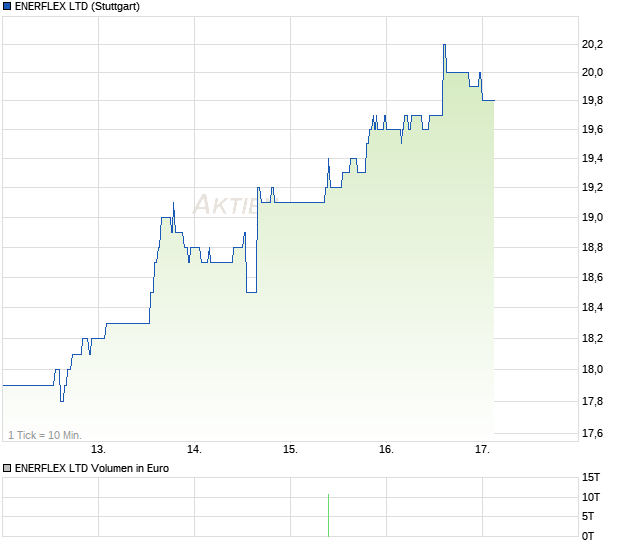The image size is (620, 546).
Task: Click the grey volume legend square
Action: coord(7,469)
